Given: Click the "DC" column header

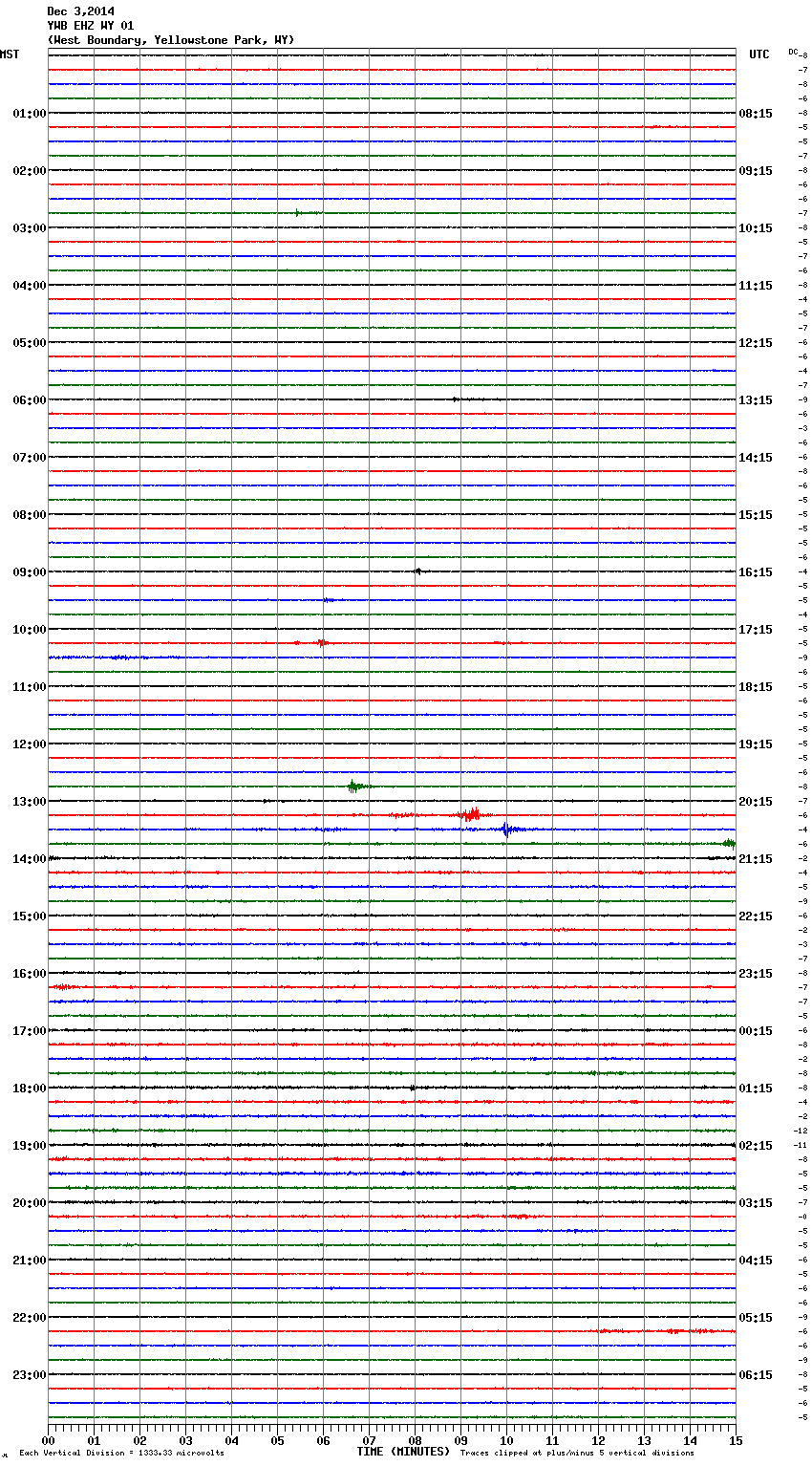Looking at the screenshot, I should tap(793, 52).
